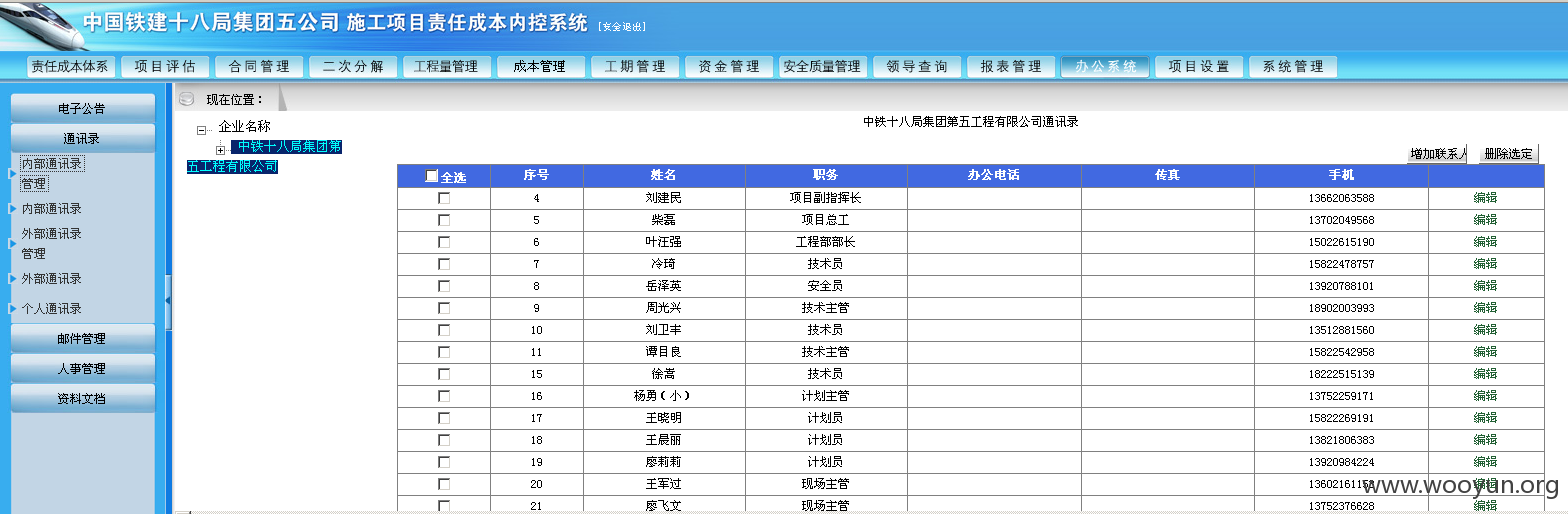
Task: Edit the 杨勇（小） contact entry
Action: (x=1485, y=396)
